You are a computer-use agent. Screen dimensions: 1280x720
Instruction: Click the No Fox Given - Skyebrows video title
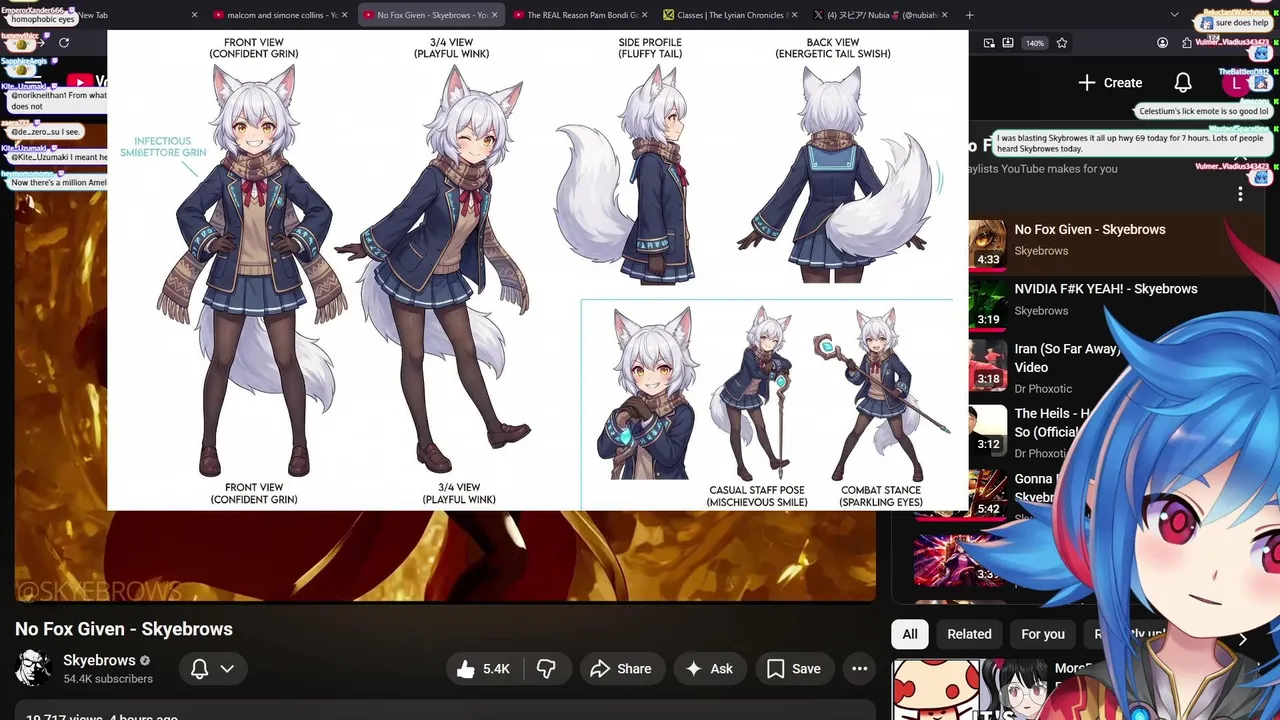(124, 629)
